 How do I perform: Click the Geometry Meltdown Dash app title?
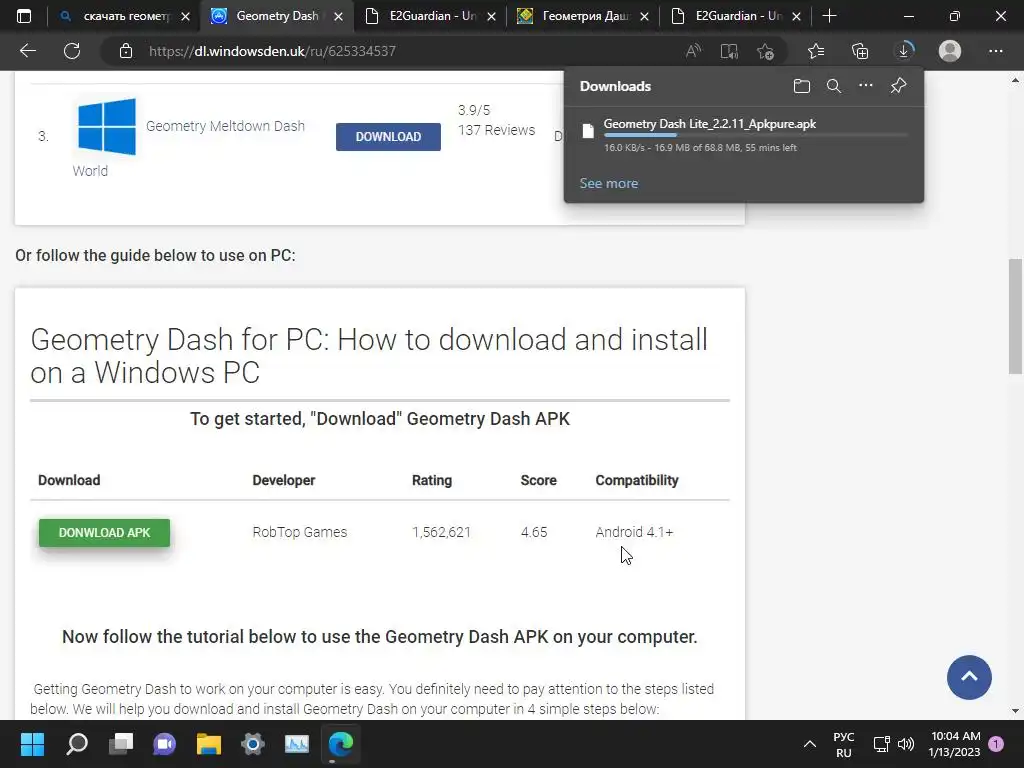(x=225, y=126)
